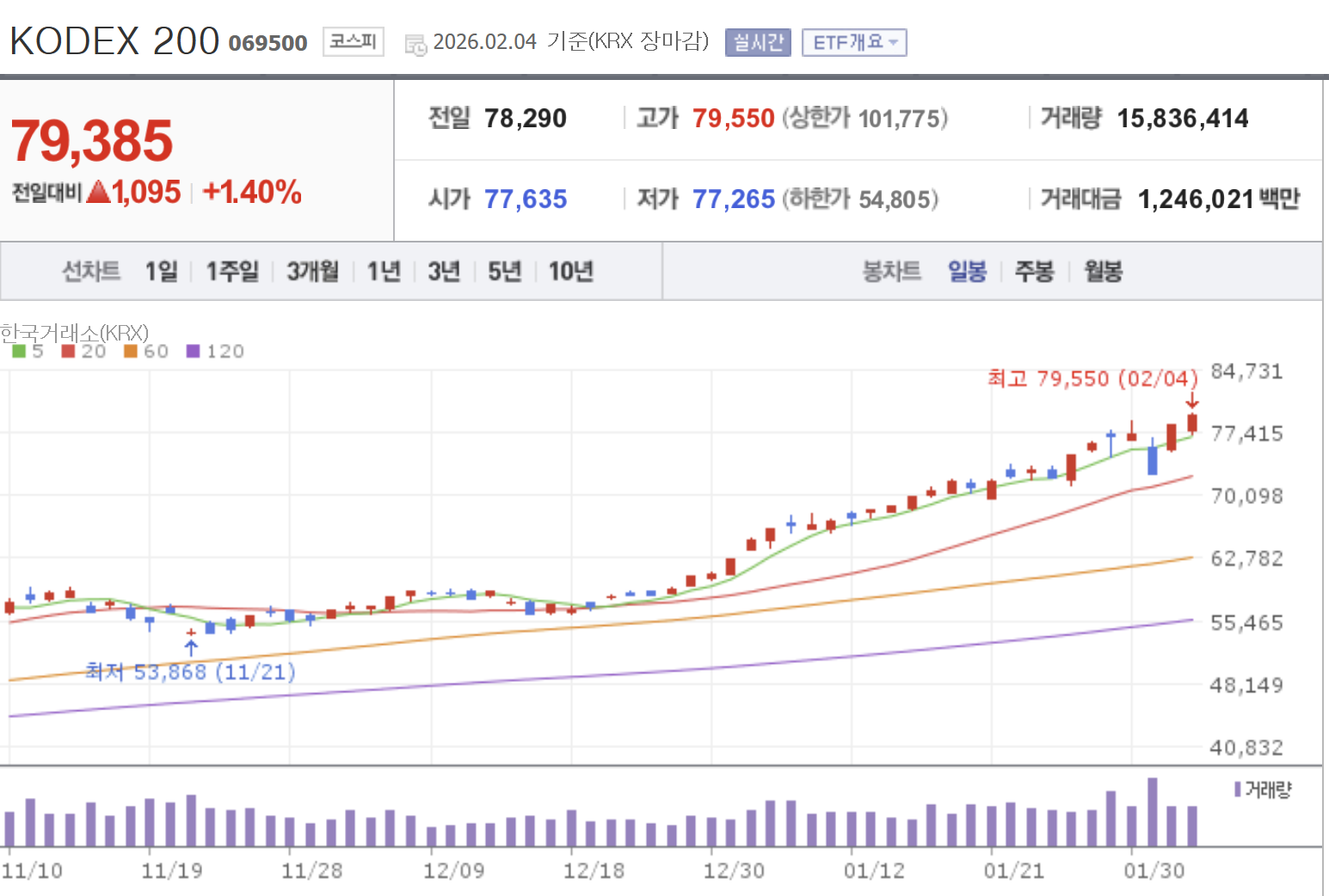The height and width of the screenshot is (896, 1329).
Task: Select the 5년 line chart tab
Action: coord(505,272)
